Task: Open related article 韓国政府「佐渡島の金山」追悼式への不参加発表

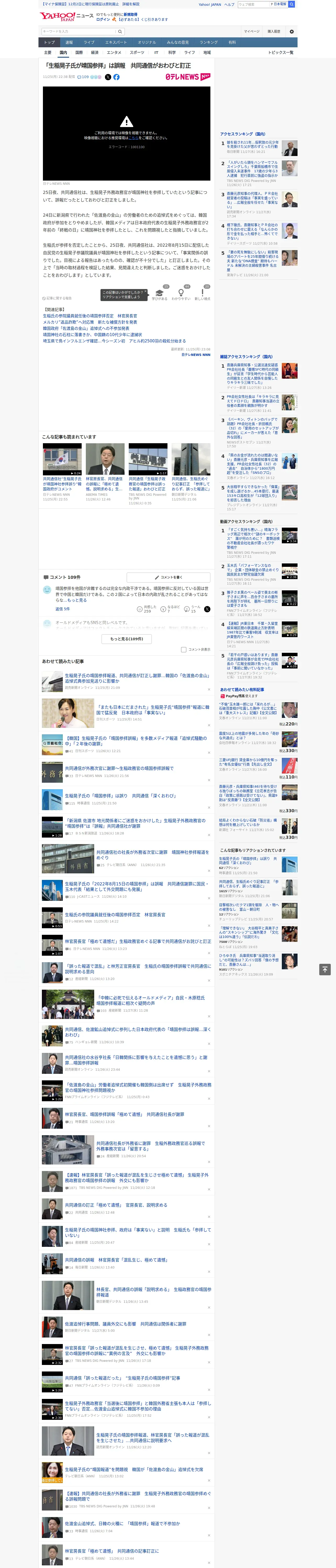Action: (86, 328)
